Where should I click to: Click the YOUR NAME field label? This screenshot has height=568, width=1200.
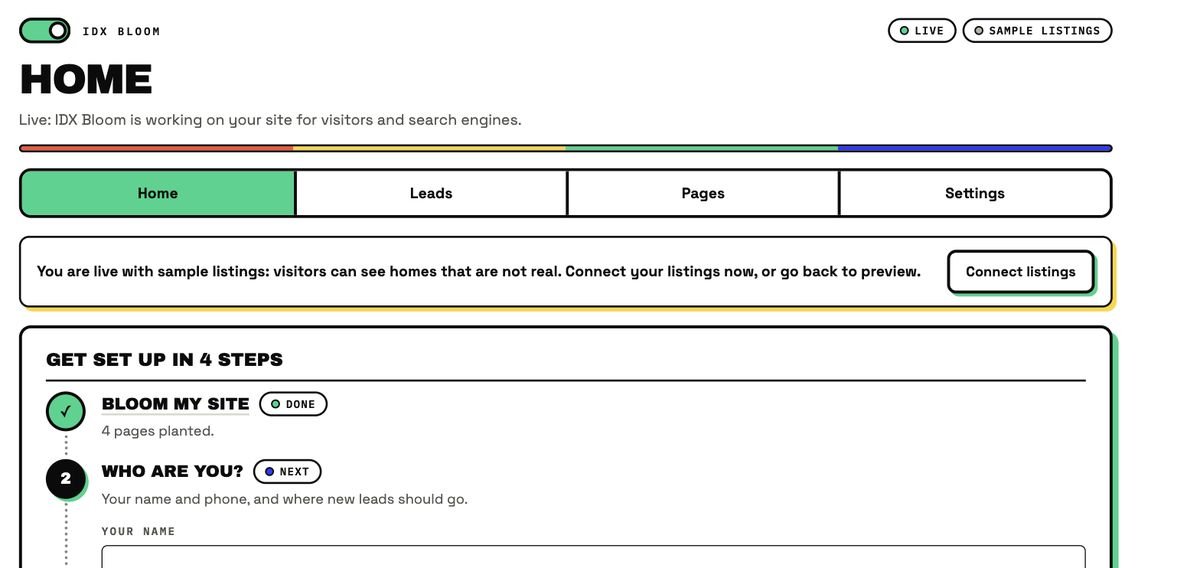tap(139, 532)
